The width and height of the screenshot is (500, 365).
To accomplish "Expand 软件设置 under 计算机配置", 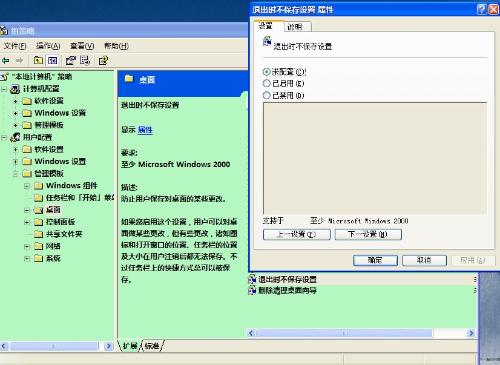I will point(15,101).
